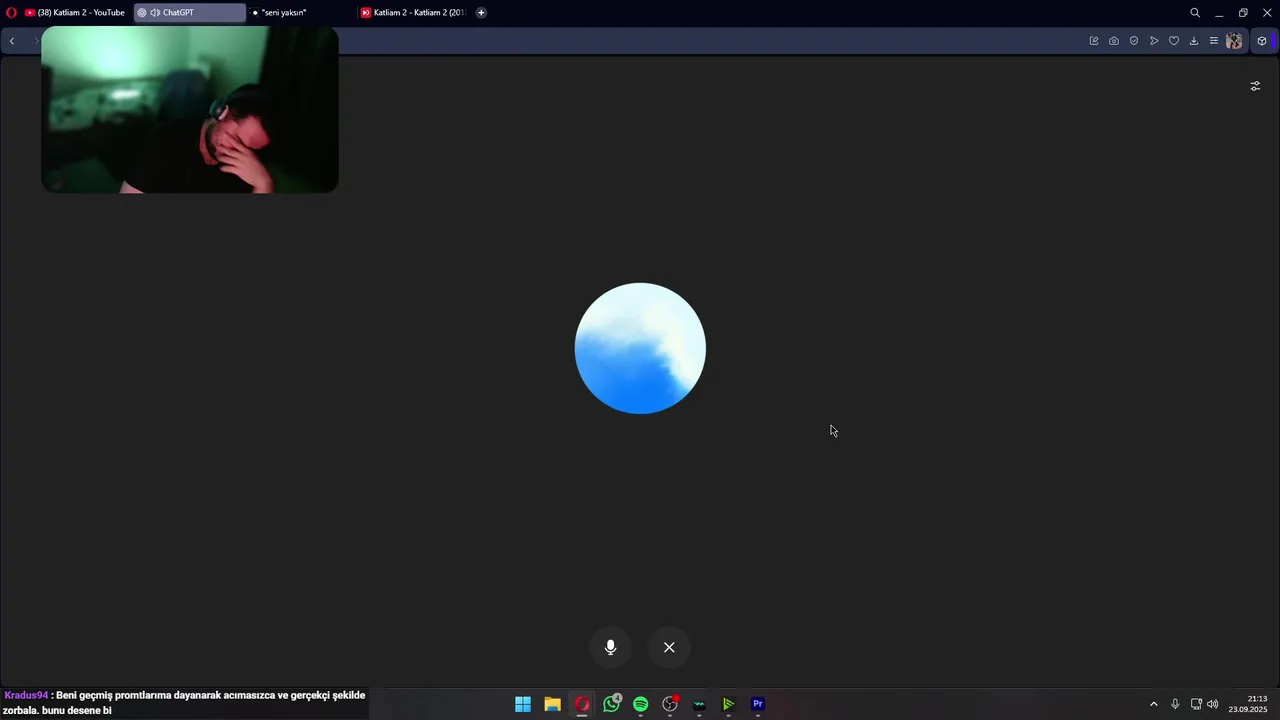Expand the hidden system tray icons
The height and width of the screenshot is (720, 1280).
pyautogui.click(x=1153, y=704)
